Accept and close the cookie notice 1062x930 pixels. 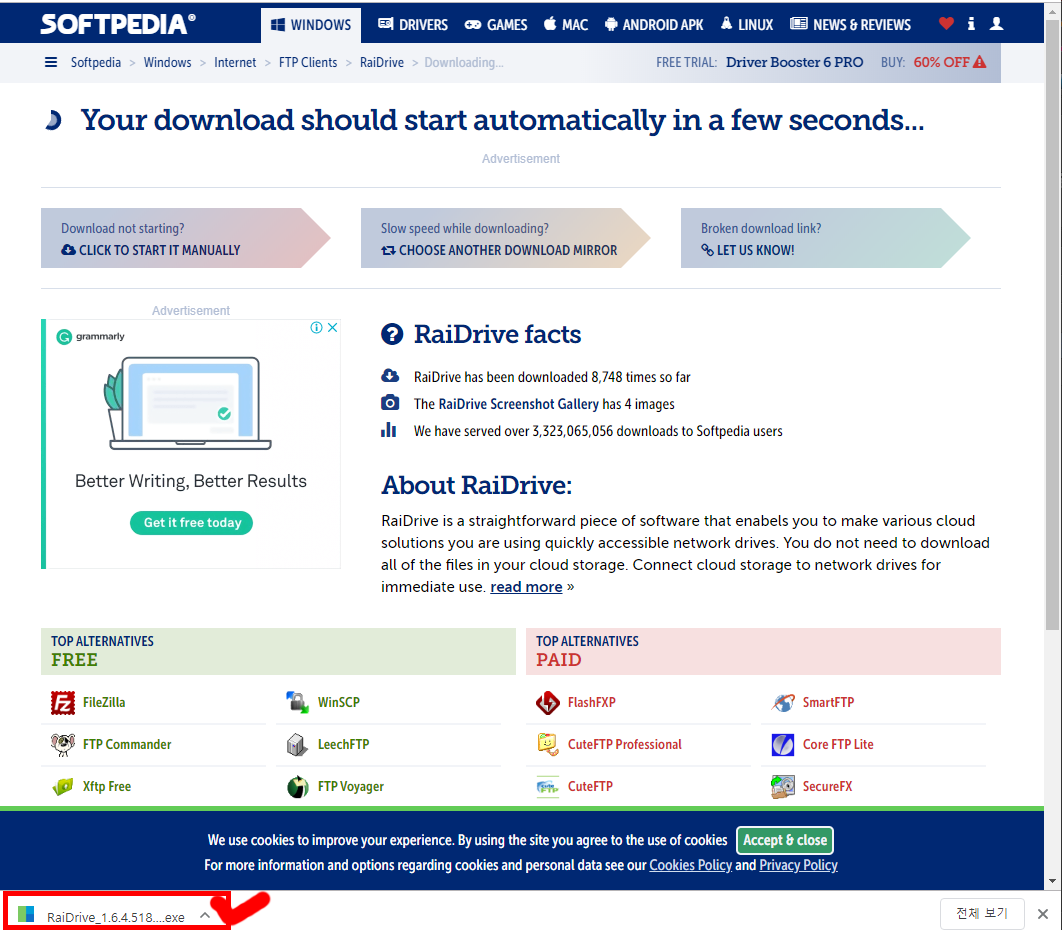click(x=785, y=840)
